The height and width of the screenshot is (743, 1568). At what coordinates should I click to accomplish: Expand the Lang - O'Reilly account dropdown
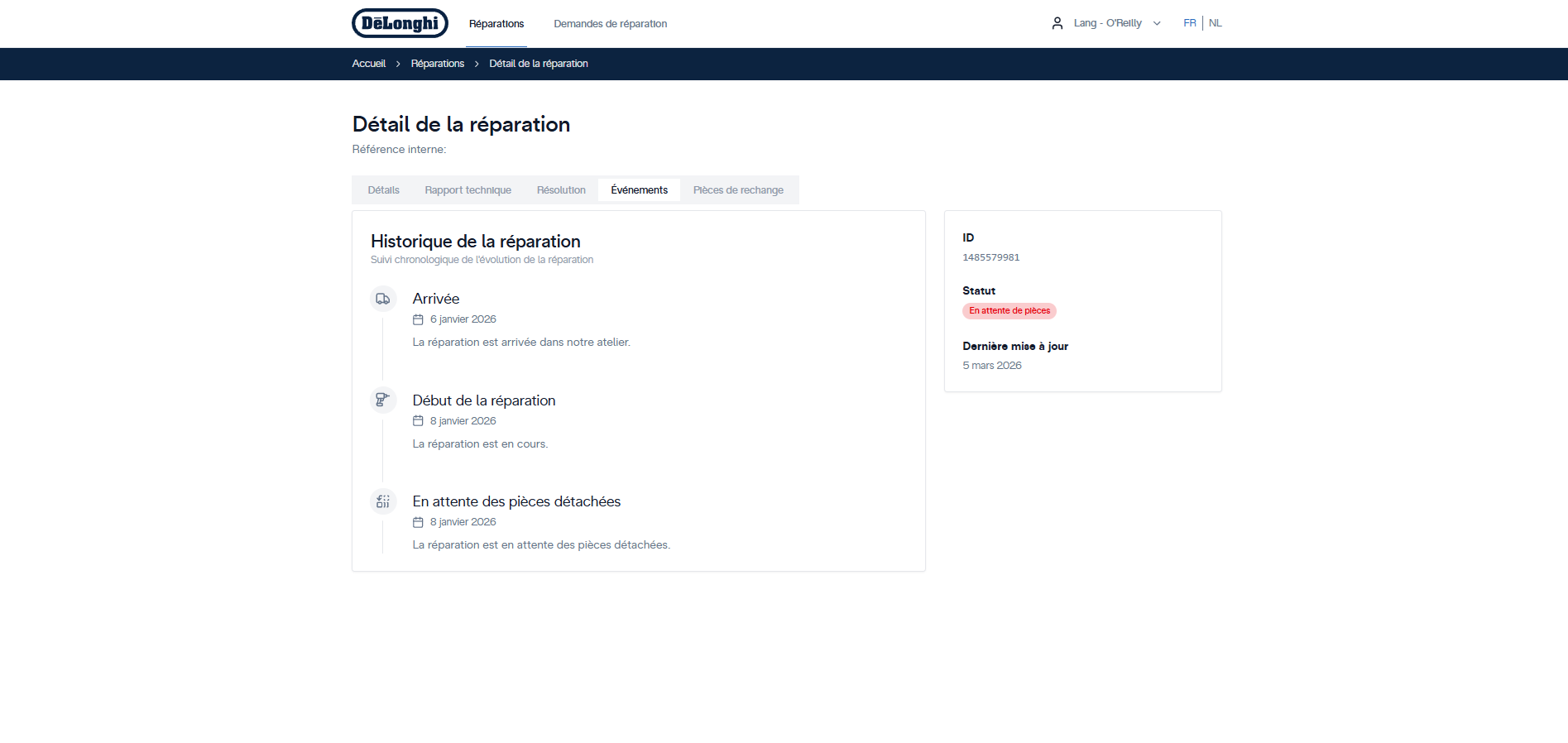1157,23
